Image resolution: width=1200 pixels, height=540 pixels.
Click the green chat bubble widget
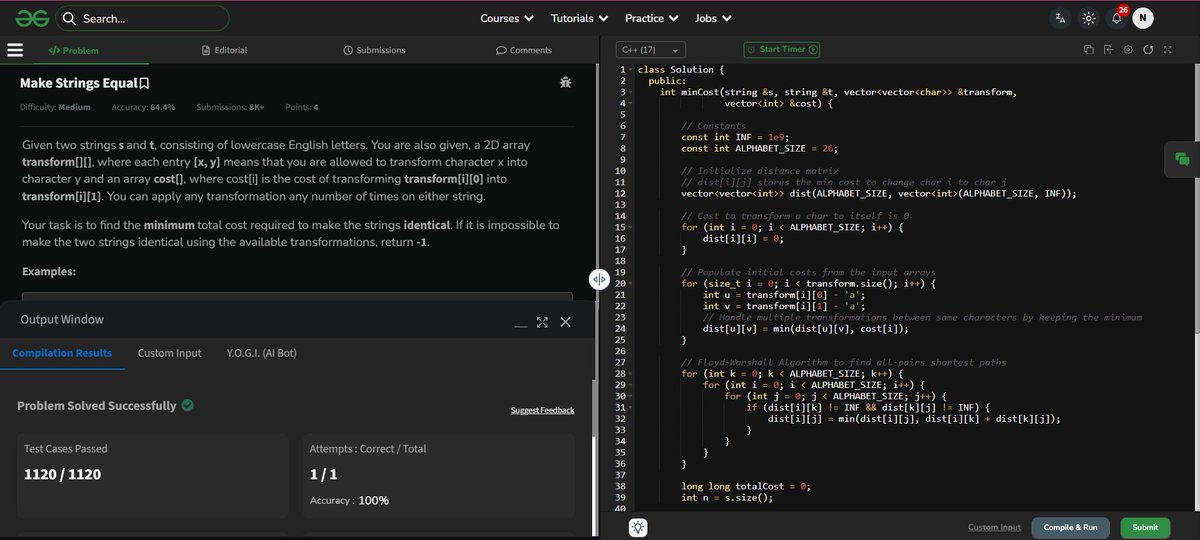[x=1183, y=159]
